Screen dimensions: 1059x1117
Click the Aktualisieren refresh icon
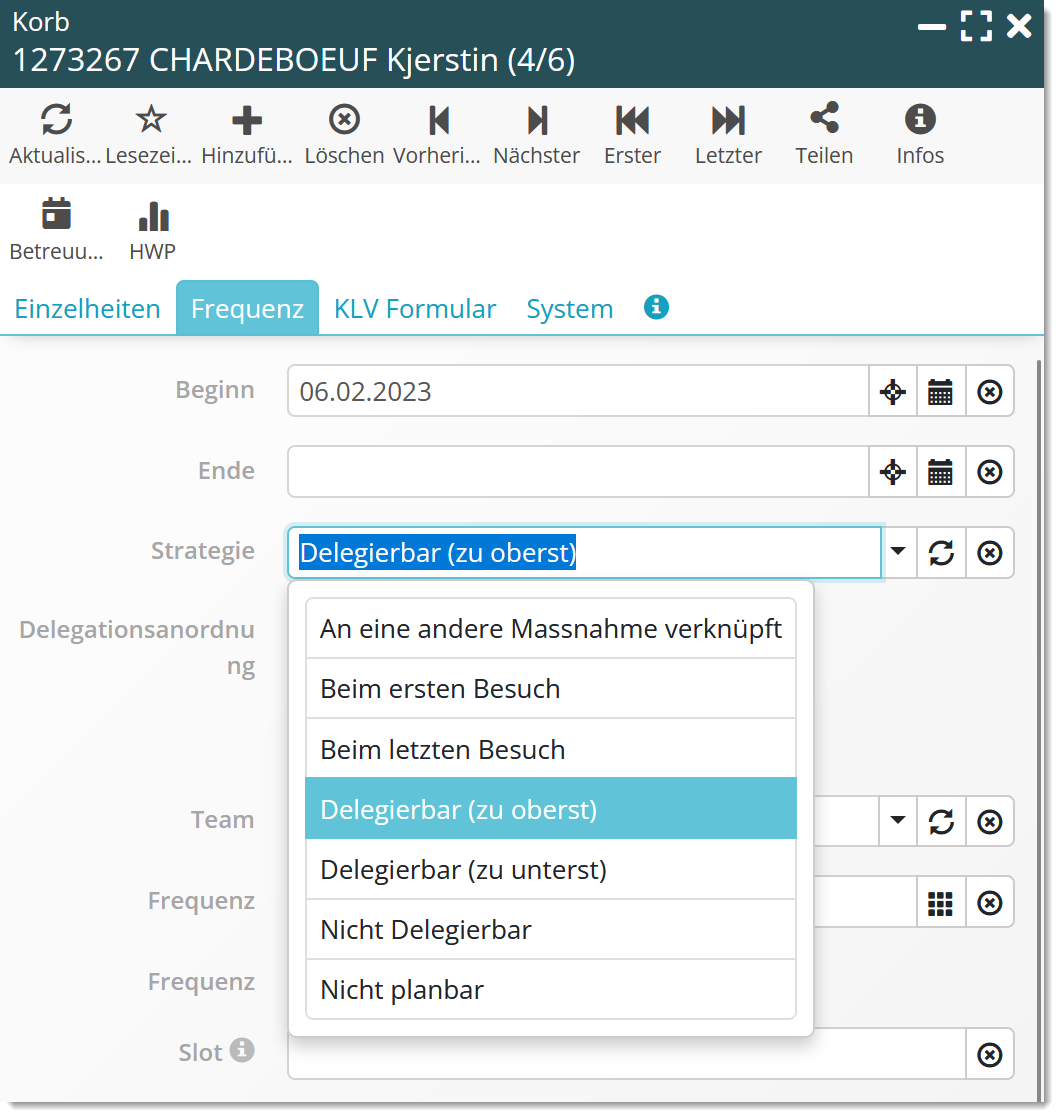pyautogui.click(x=56, y=121)
